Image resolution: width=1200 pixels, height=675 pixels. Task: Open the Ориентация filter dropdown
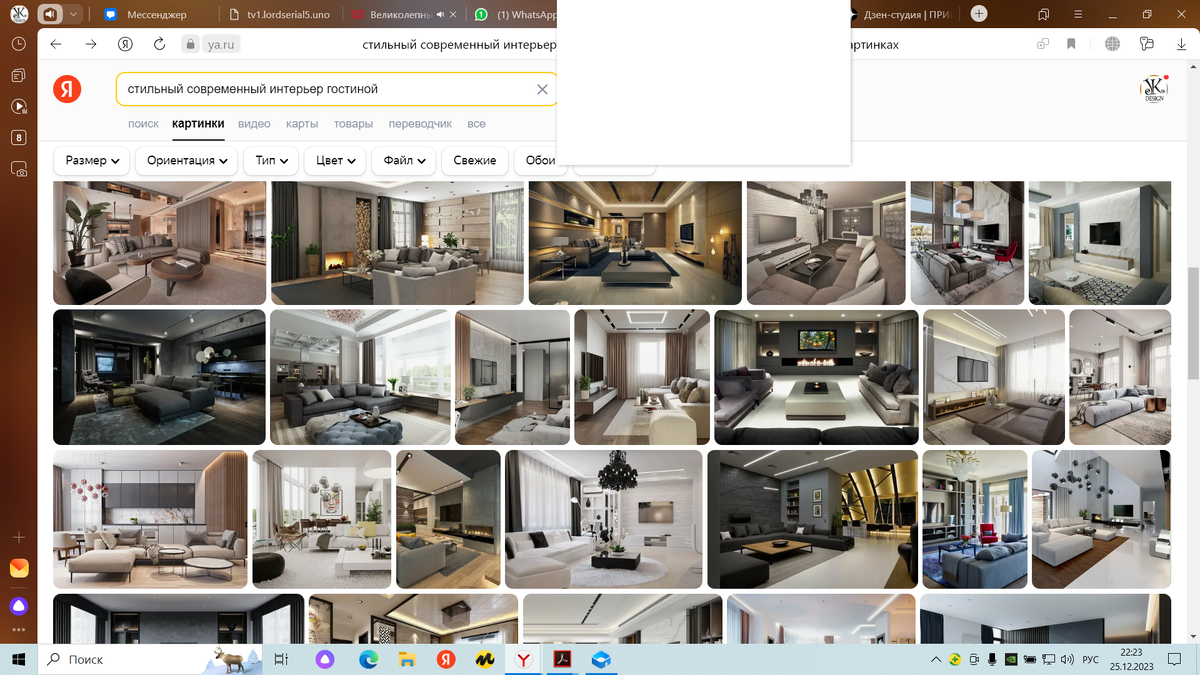click(187, 160)
